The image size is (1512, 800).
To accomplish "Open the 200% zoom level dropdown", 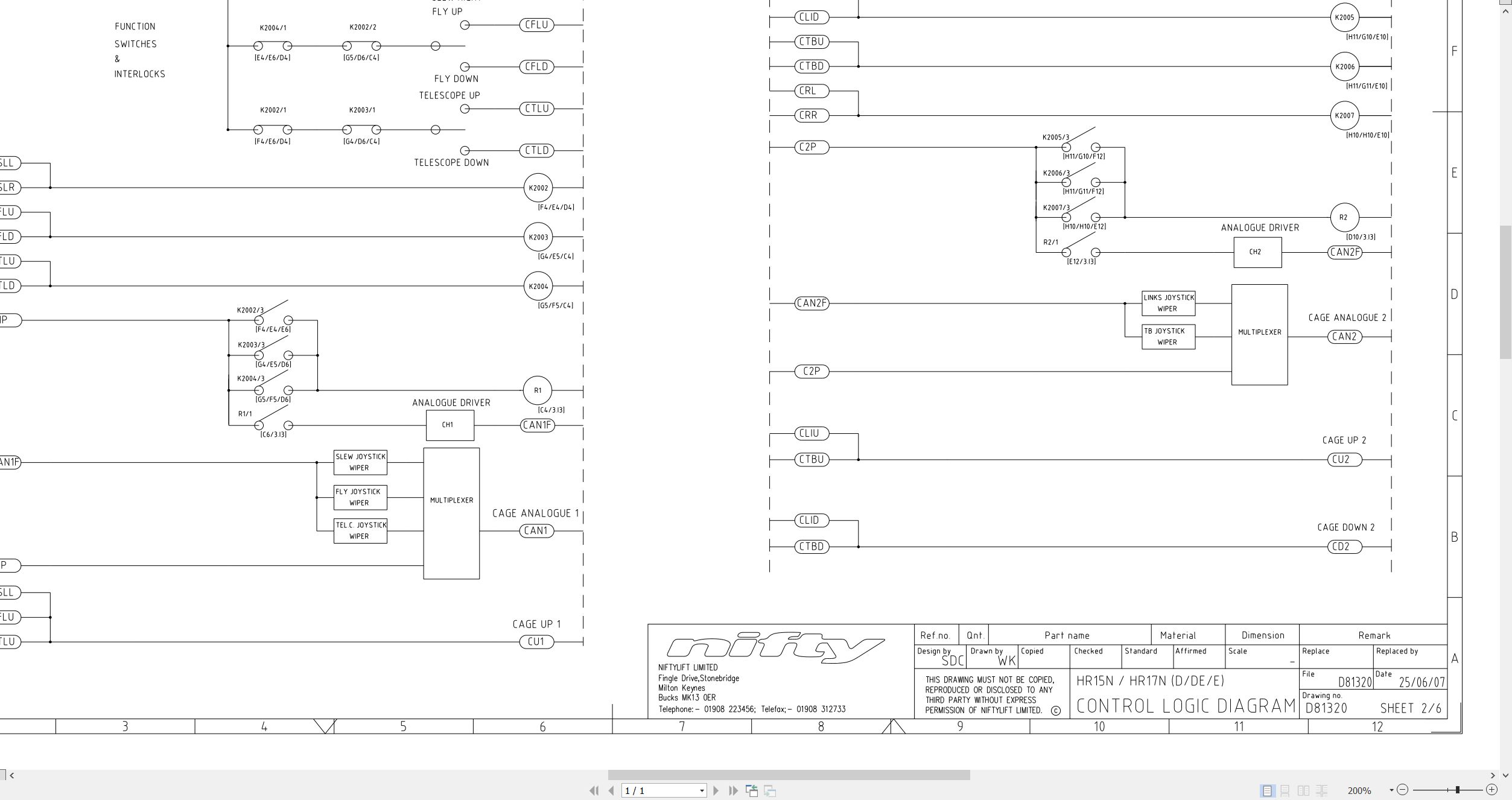I will pos(1391,790).
